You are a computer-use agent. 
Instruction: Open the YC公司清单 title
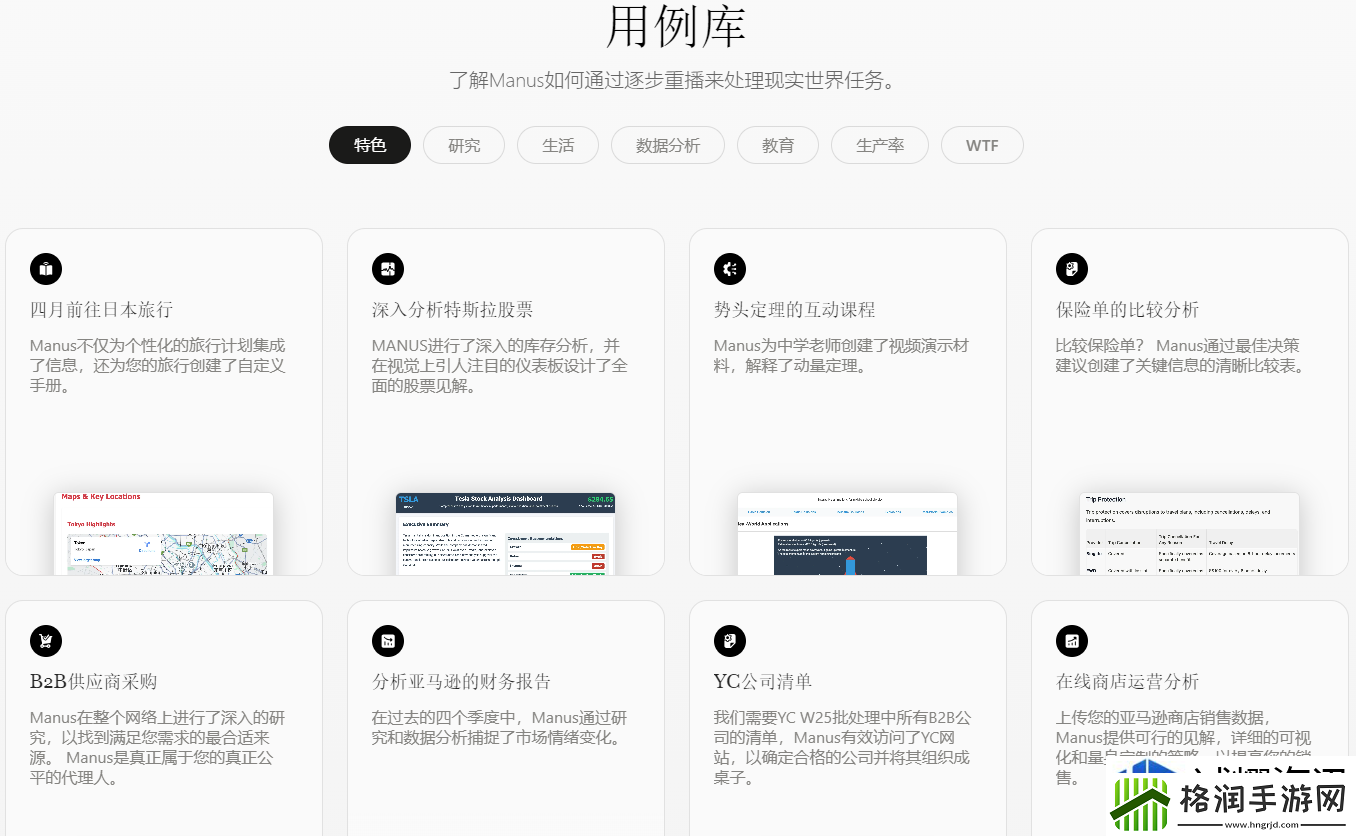click(x=762, y=682)
